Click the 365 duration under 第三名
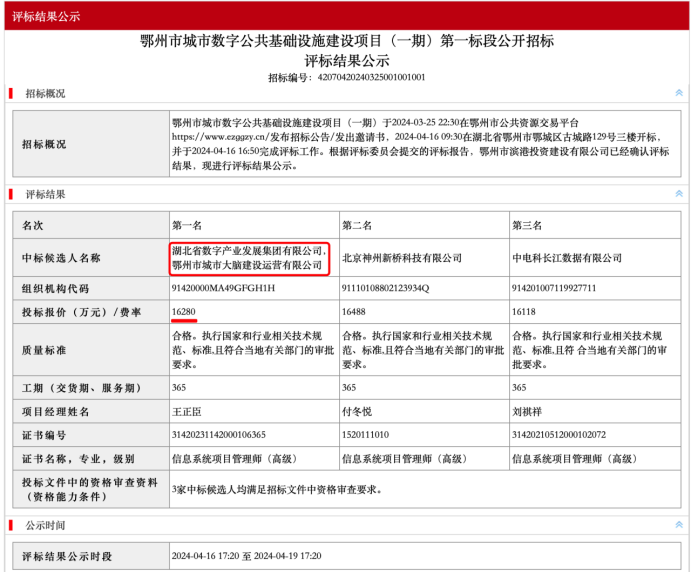 point(519,388)
